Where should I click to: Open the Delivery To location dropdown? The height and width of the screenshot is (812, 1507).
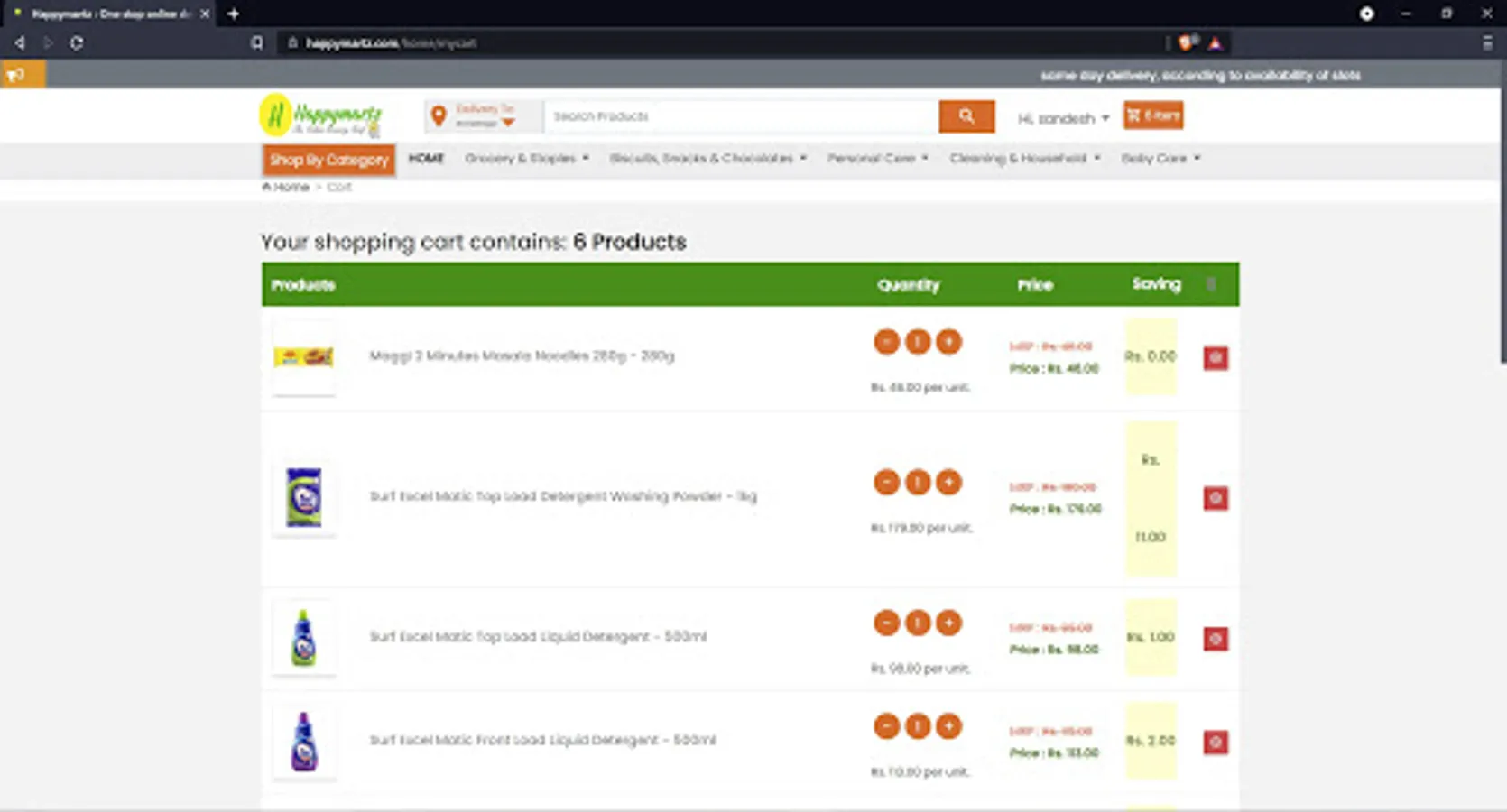483,116
